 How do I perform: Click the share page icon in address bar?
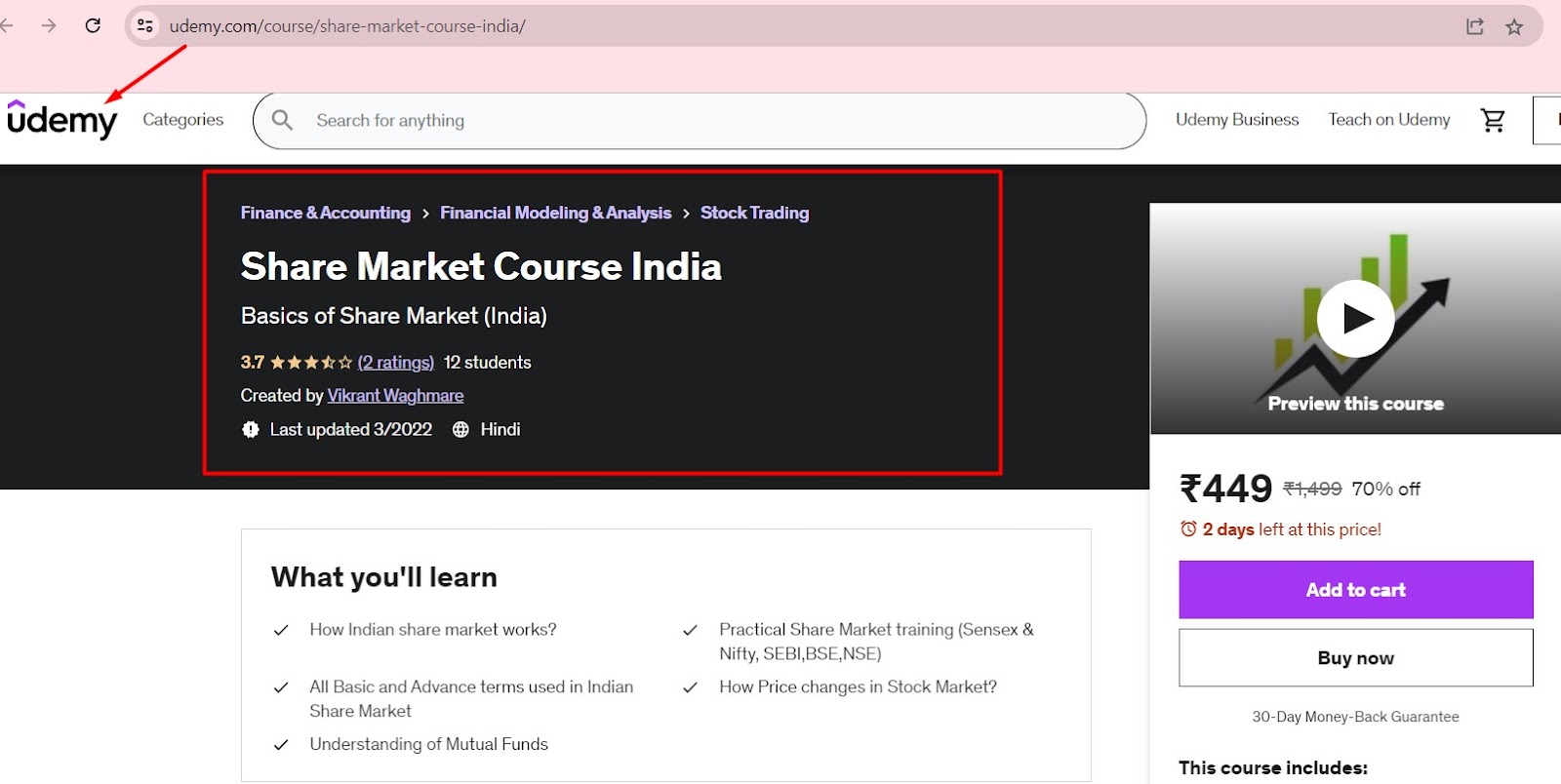(x=1475, y=26)
